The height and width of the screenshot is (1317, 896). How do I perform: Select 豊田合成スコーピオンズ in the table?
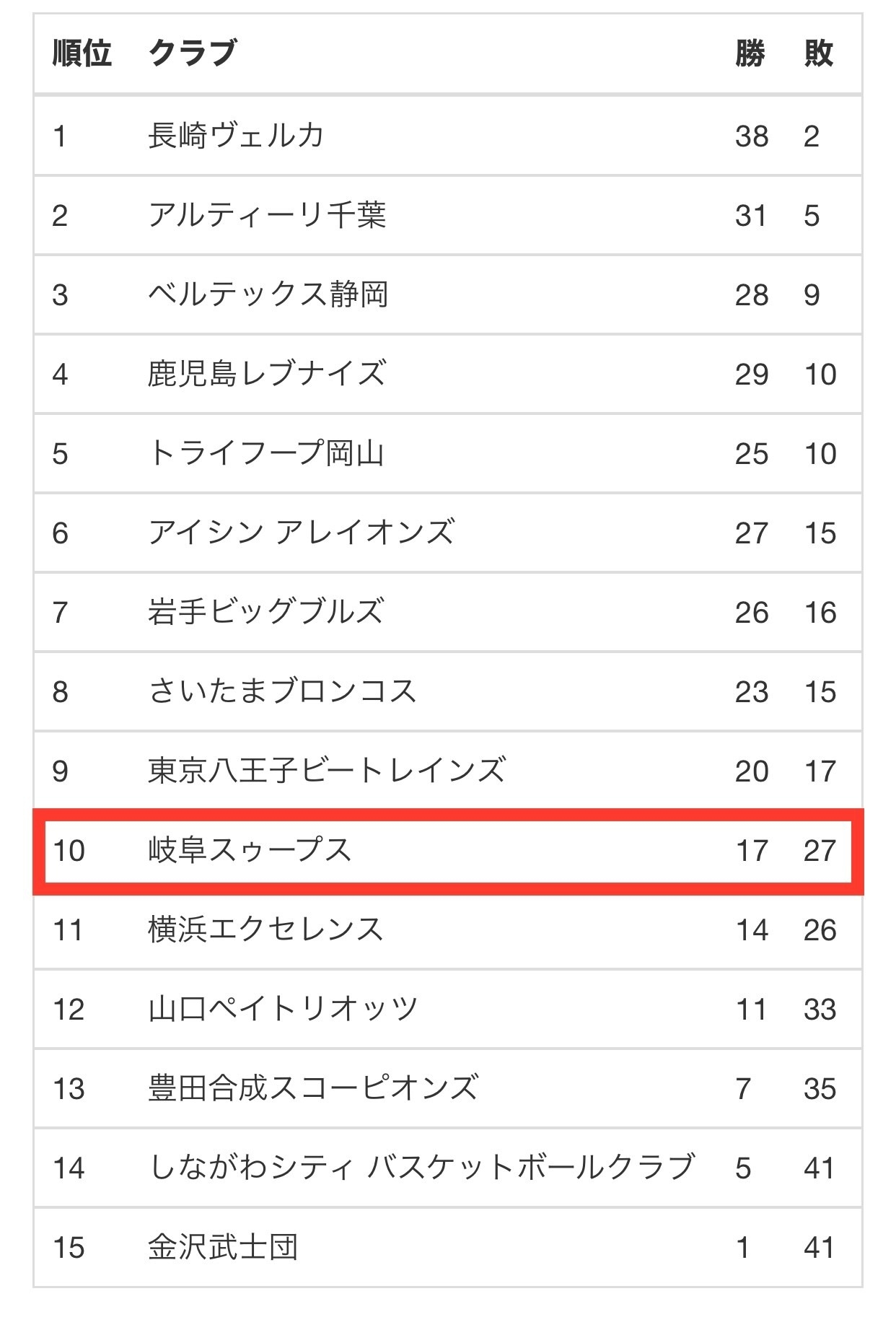(x=313, y=1088)
